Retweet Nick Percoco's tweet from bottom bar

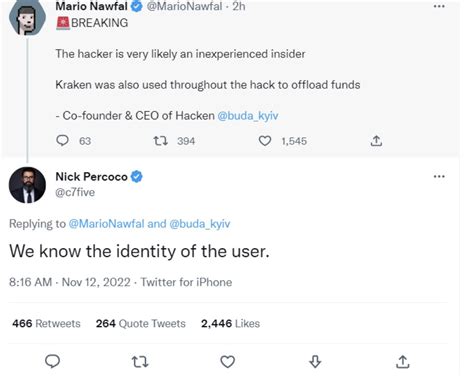tap(140, 362)
